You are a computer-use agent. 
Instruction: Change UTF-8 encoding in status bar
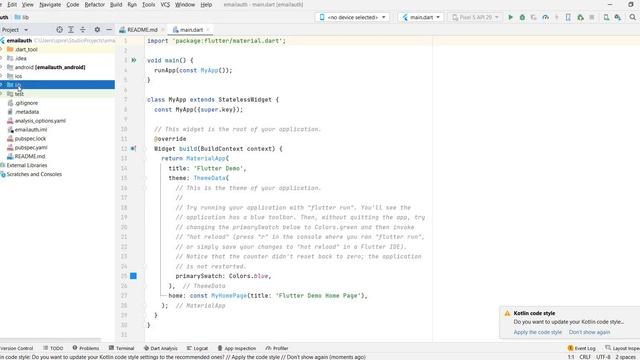tap(603, 357)
